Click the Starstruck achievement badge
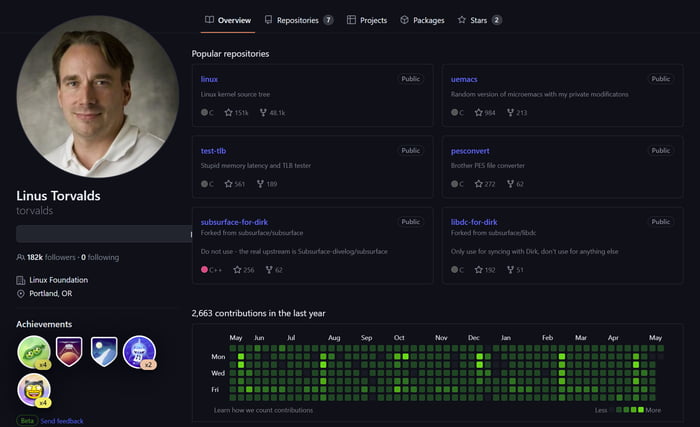Viewport: 700px width, 427px height. 34,389
